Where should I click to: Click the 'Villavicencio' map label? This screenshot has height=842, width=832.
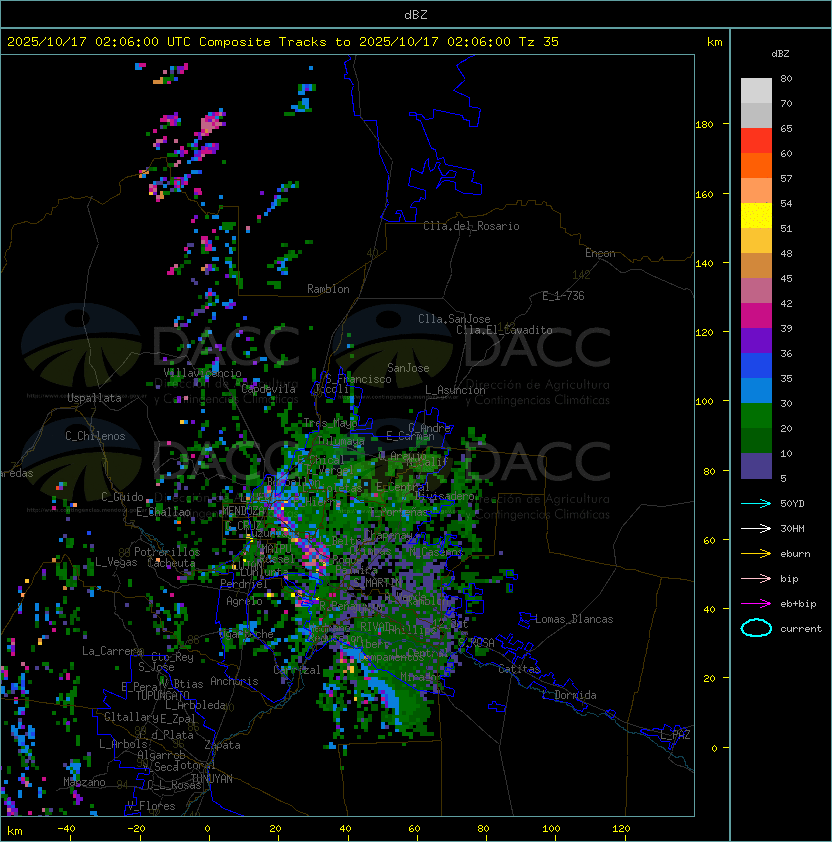pos(202,373)
